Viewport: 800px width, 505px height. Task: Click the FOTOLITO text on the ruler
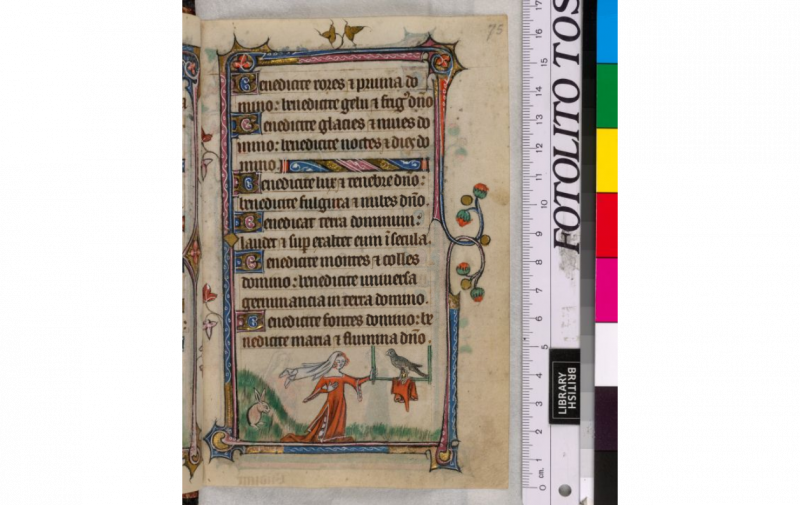pyautogui.click(x=566, y=130)
